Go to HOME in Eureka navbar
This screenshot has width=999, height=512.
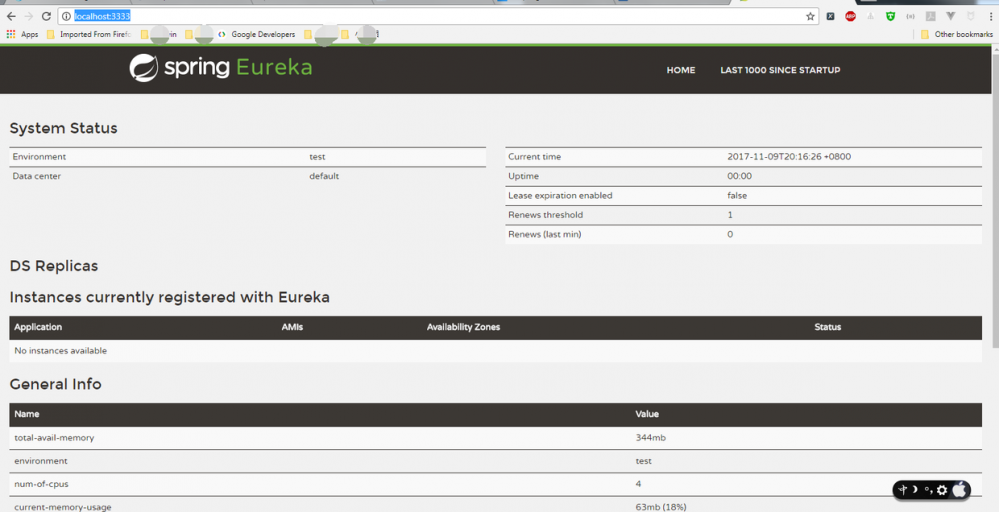(680, 70)
